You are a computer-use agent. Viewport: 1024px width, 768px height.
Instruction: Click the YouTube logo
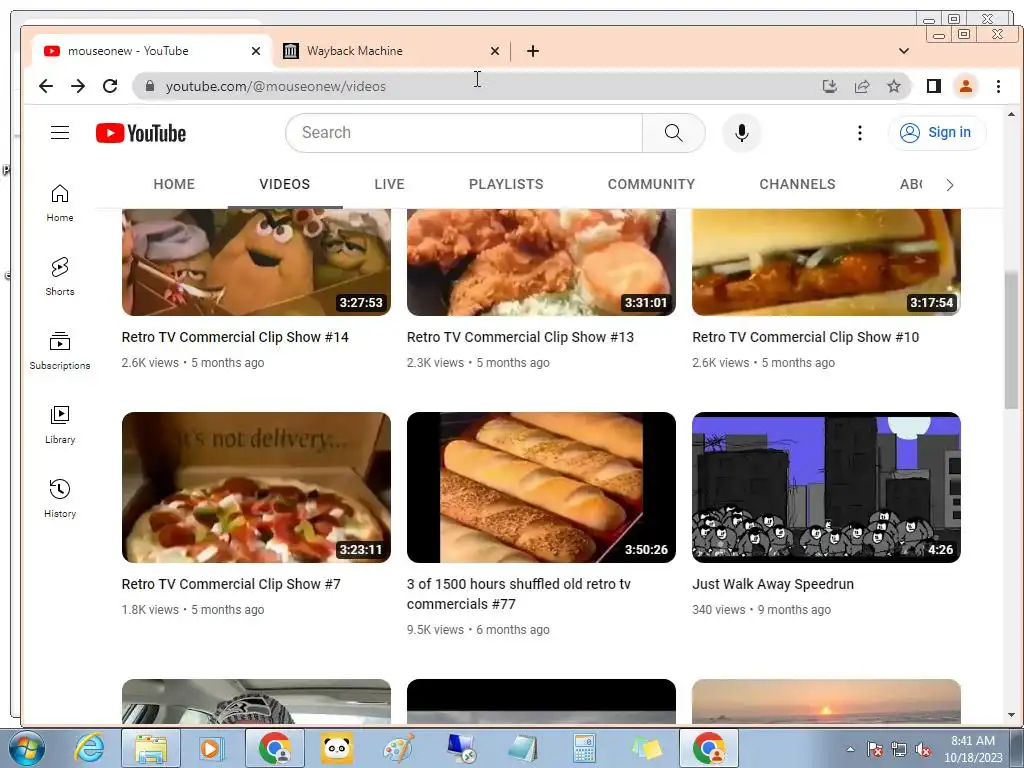141,133
